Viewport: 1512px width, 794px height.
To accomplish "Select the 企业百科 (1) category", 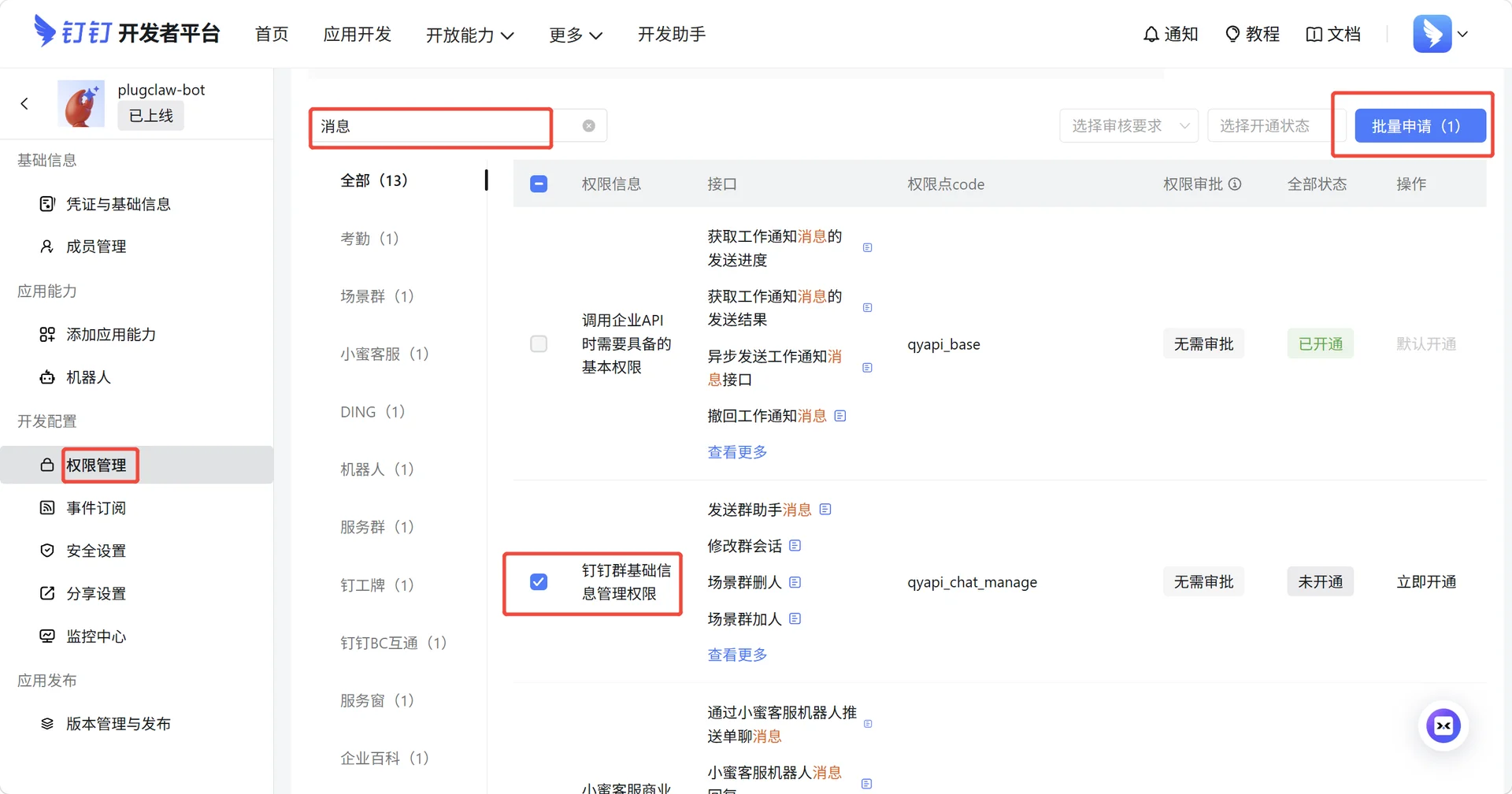I will 384,759.
